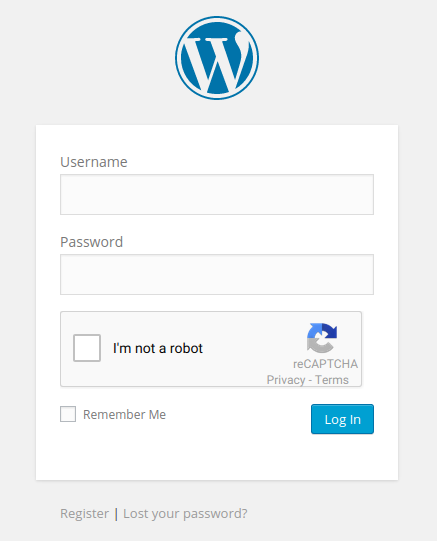
Task: Enable the Remember Me checkbox
Action: [68, 414]
